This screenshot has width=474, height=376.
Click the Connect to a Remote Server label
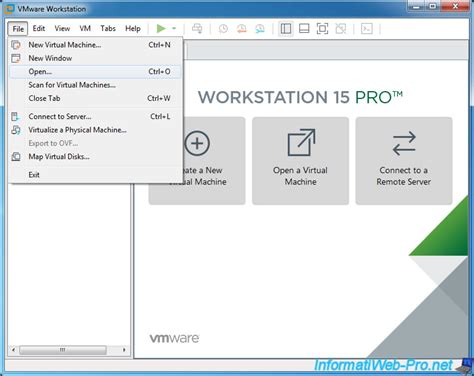tap(404, 176)
